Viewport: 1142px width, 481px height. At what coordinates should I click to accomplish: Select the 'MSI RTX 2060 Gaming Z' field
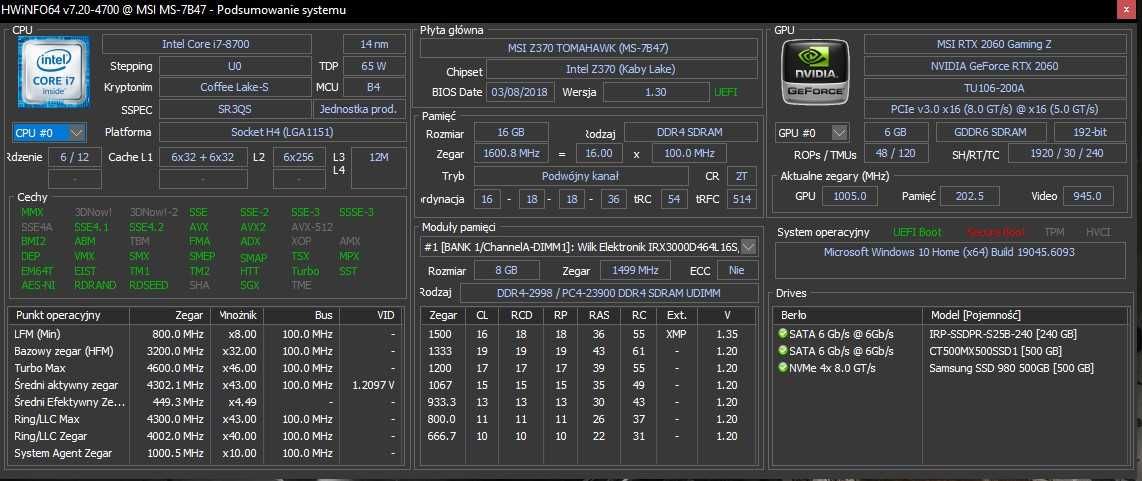993,44
